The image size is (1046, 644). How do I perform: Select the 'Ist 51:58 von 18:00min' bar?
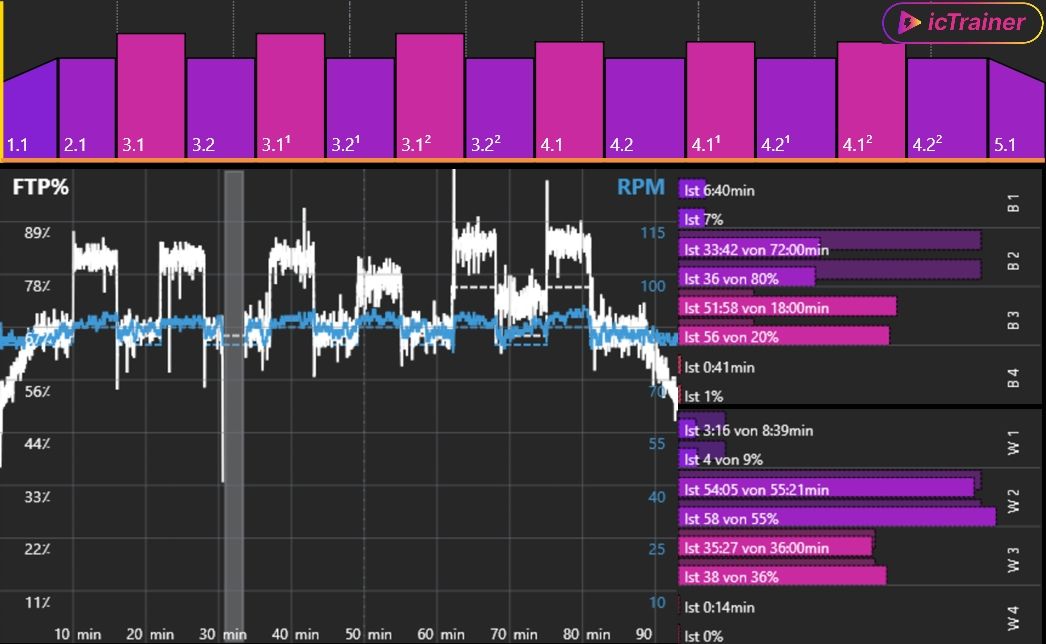point(788,307)
